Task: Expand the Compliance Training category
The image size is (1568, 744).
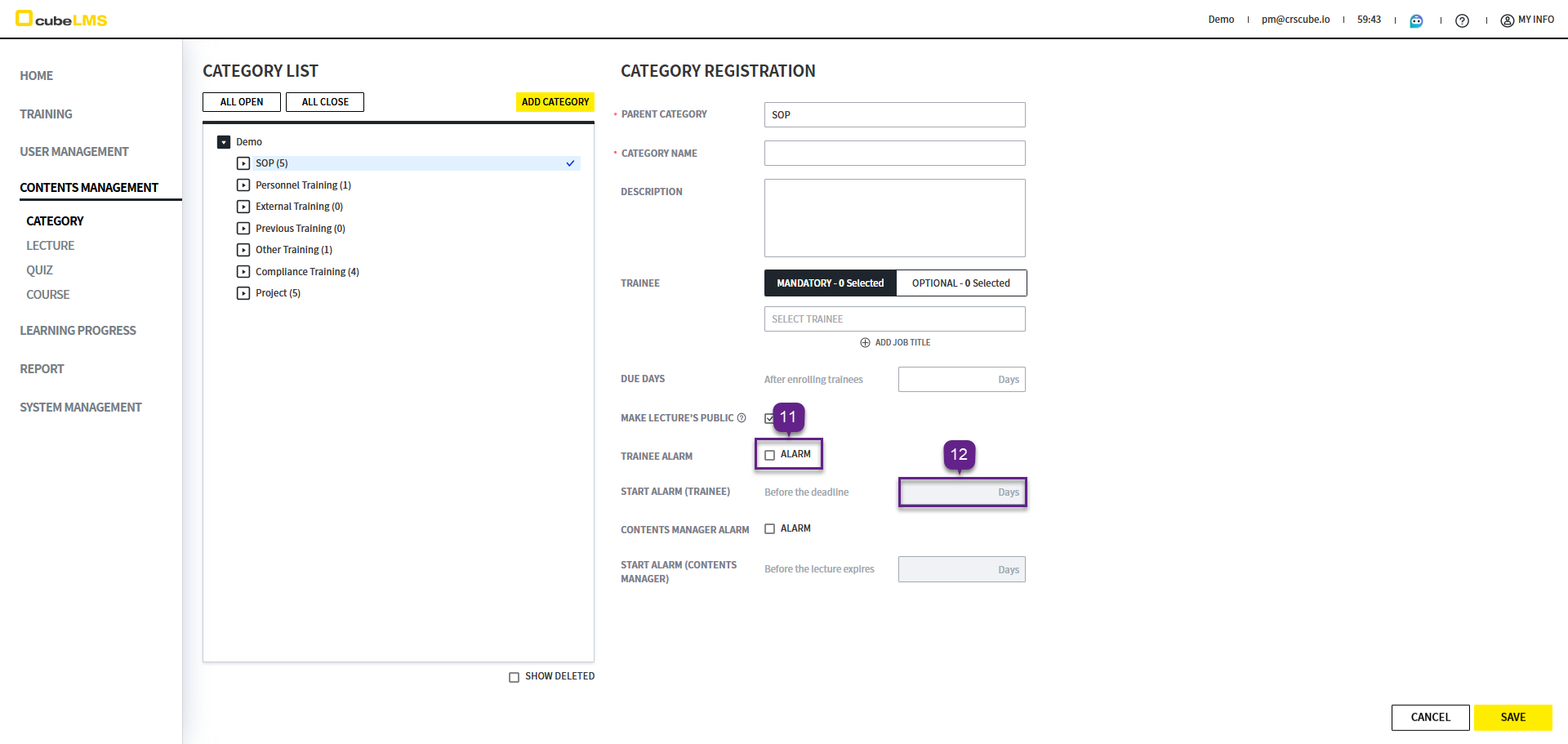Action: click(x=243, y=272)
